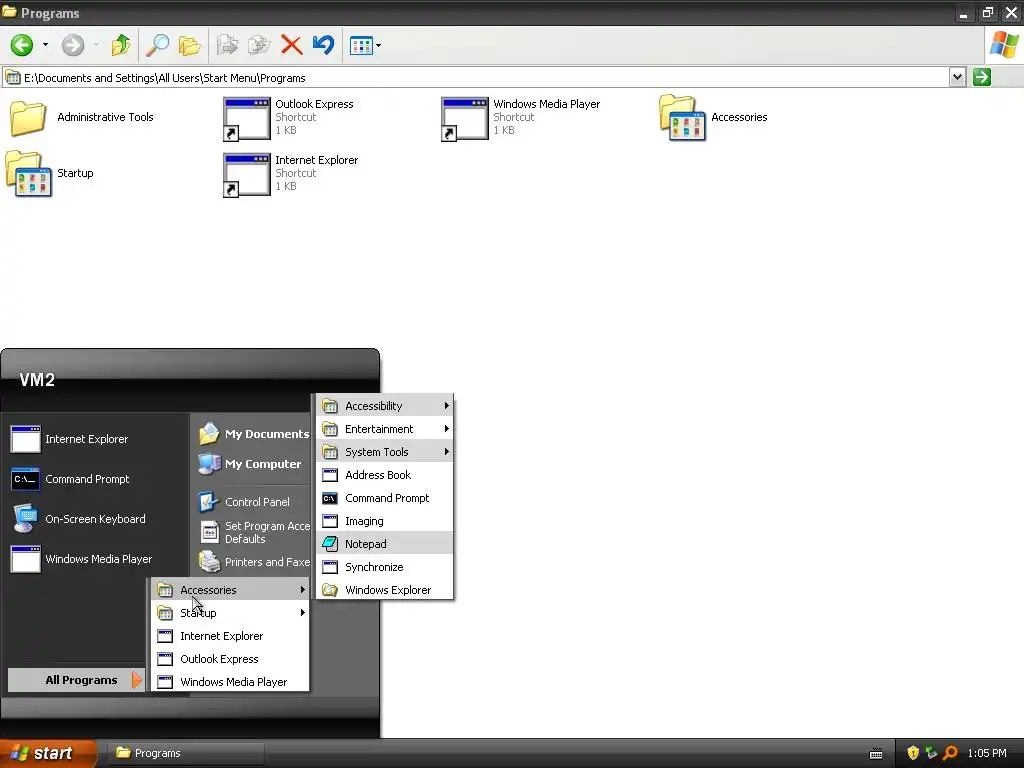The height and width of the screenshot is (768, 1024).
Task: Click the Move To toolbar icon
Action: (227, 45)
